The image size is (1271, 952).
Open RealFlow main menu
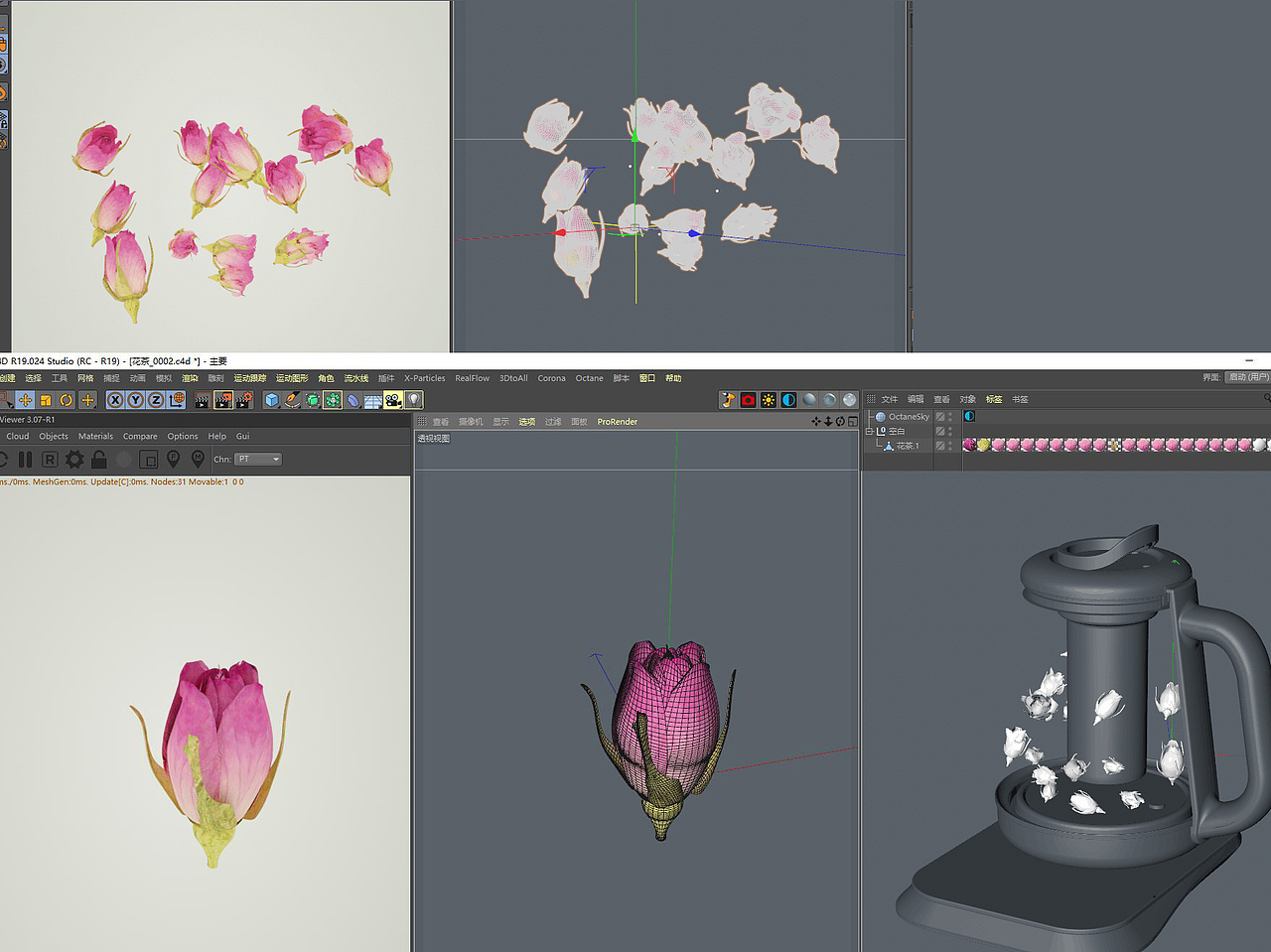473,378
